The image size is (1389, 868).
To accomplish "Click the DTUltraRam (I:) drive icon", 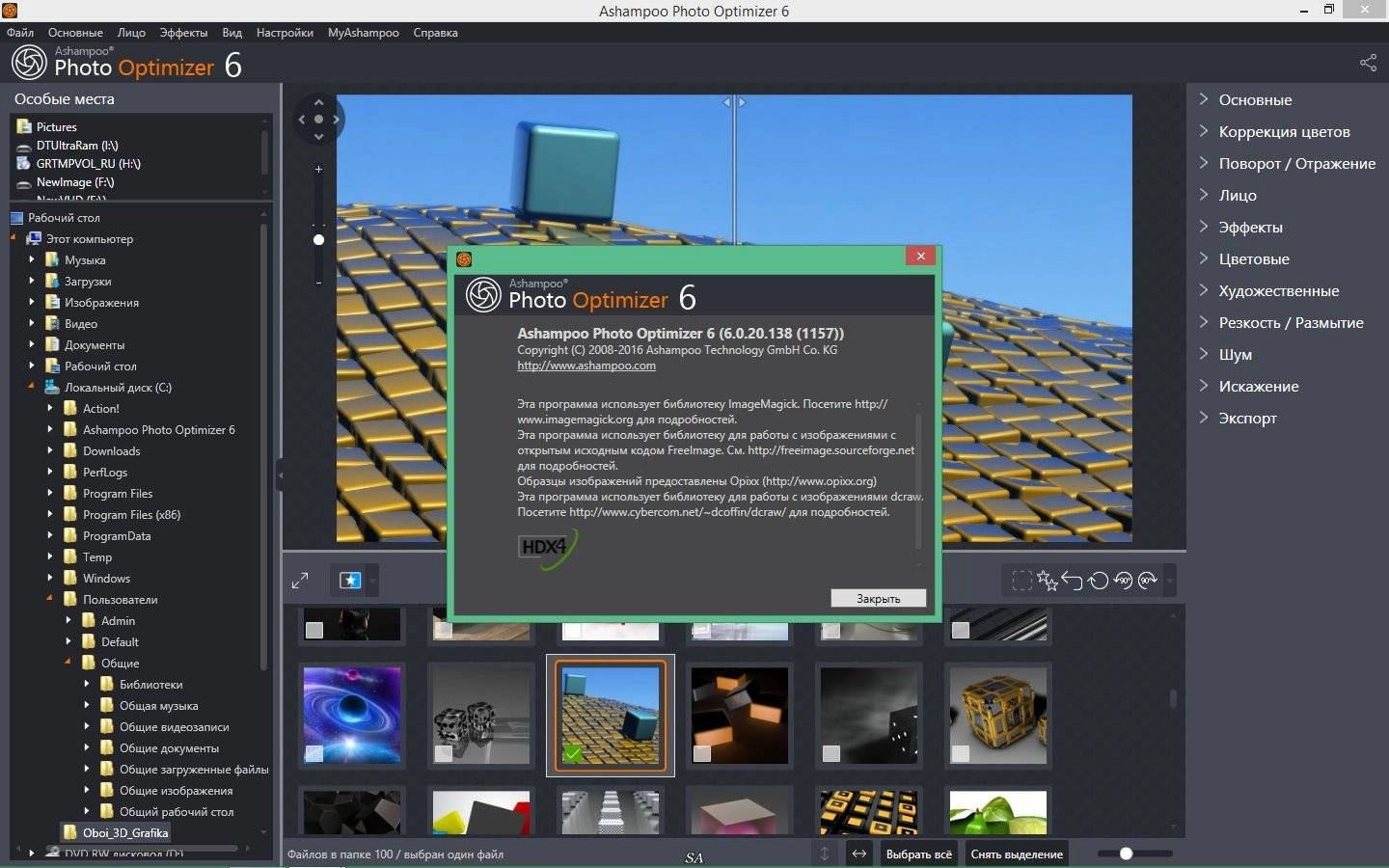I will pyautogui.click(x=24, y=146).
